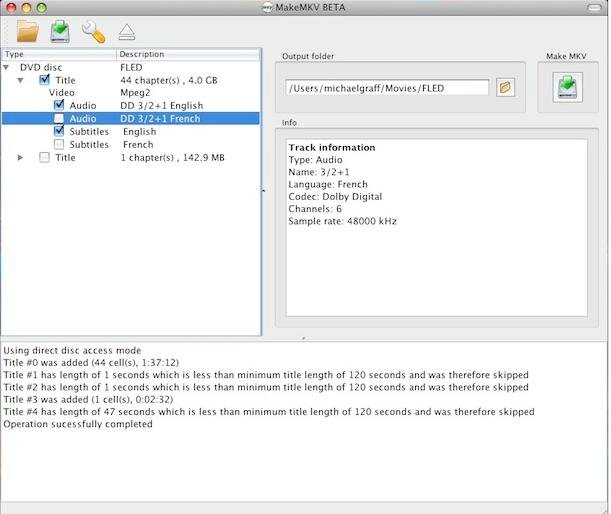The width and height of the screenshot is (611, 514).
Task: Click the output folder path field
Action: pos(387,88)
